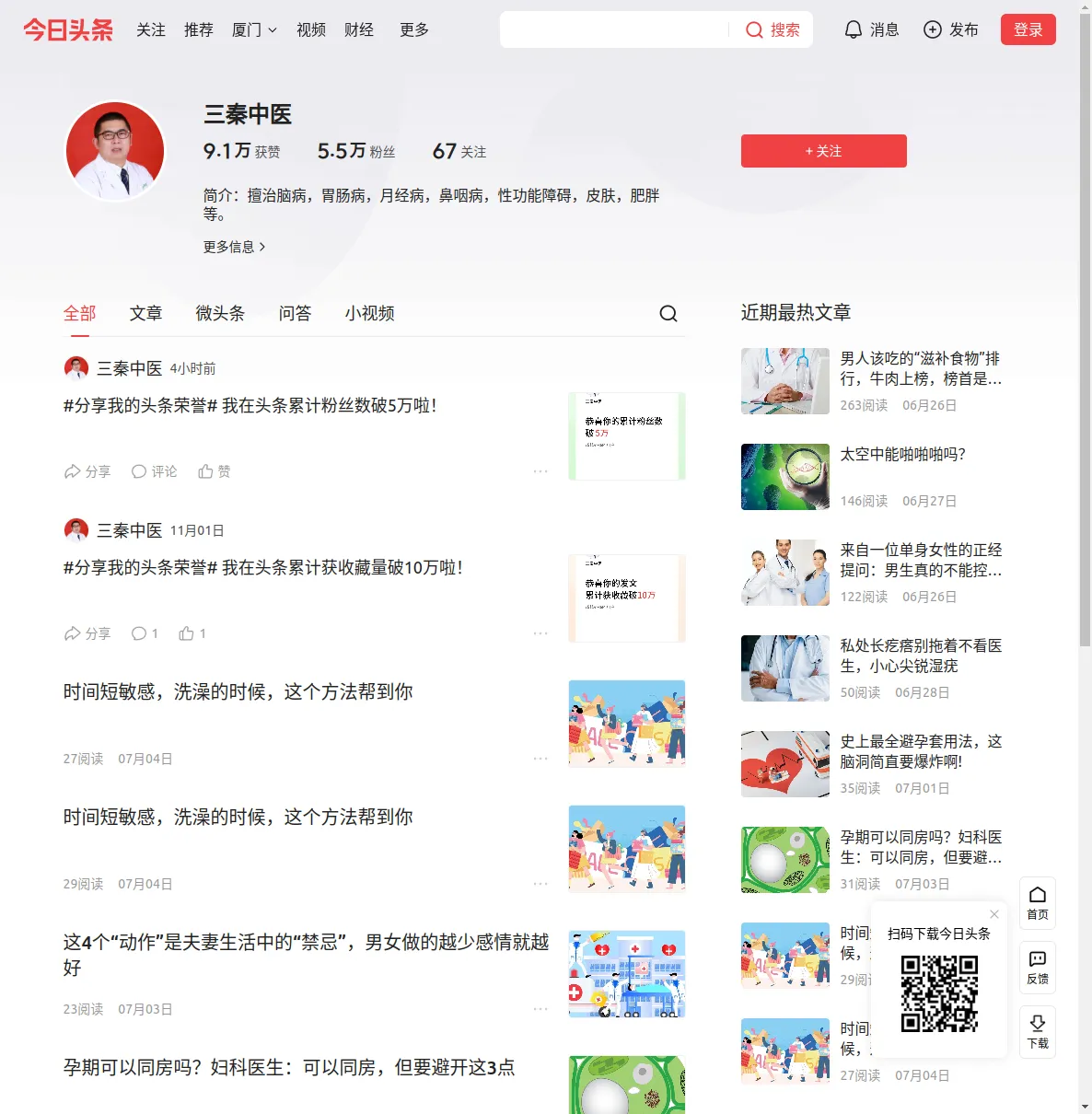Click the 首页 home icon button
This screenshot has width=1092, height=1114.
(x=1038, y=903)
